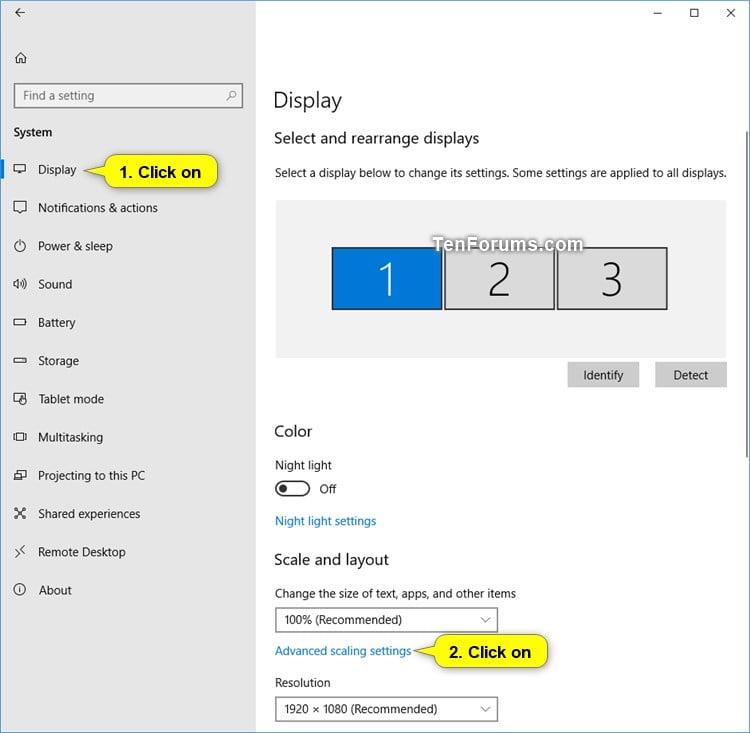This screenshot has height=733, width=750.
Task: Click the Power & sleep icon
Action: tap(20, 246)
